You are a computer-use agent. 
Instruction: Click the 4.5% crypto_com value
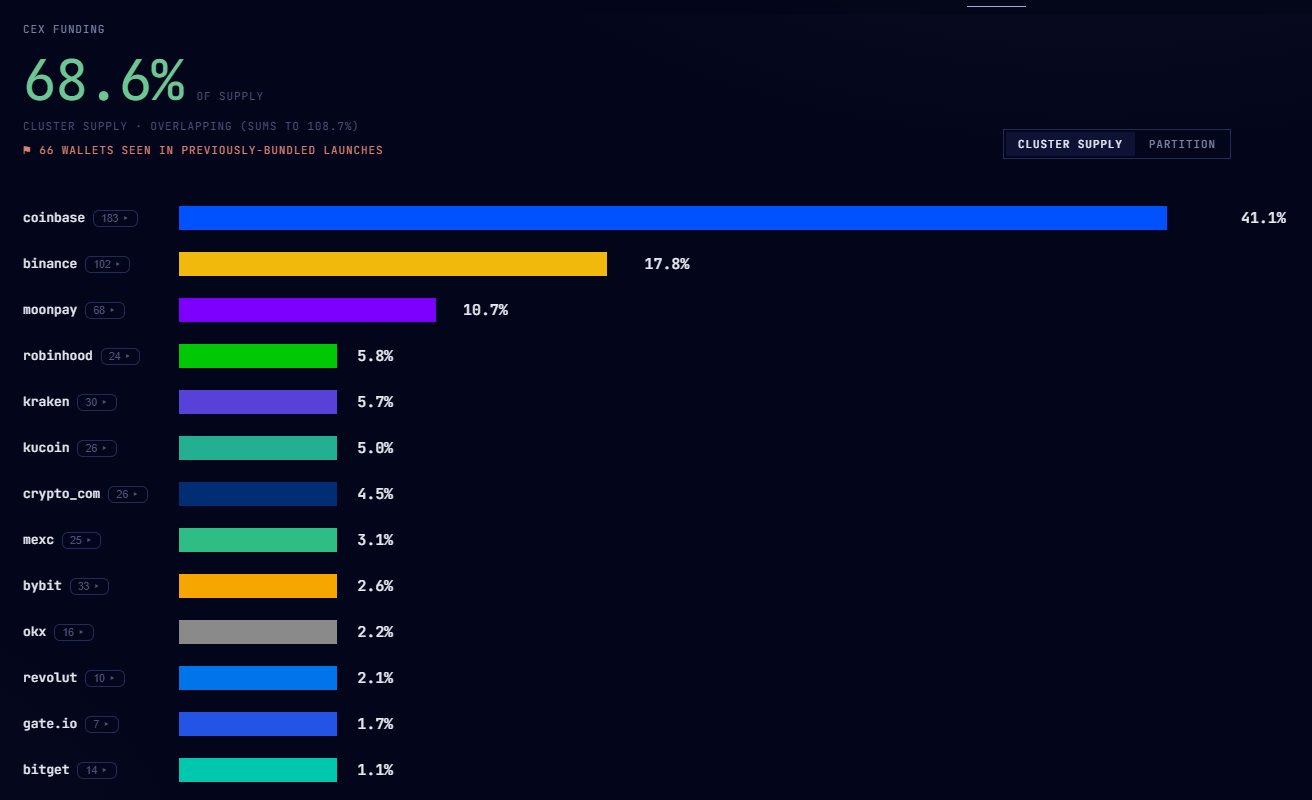click(x=375, y=494)
